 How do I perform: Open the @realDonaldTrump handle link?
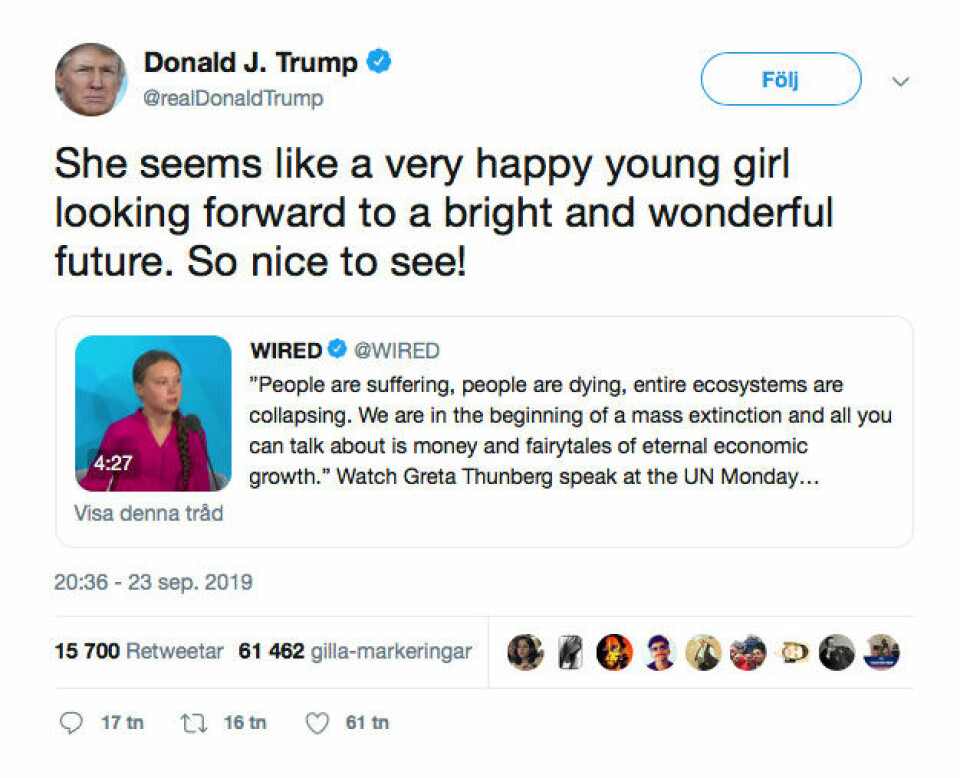(233, 98)
